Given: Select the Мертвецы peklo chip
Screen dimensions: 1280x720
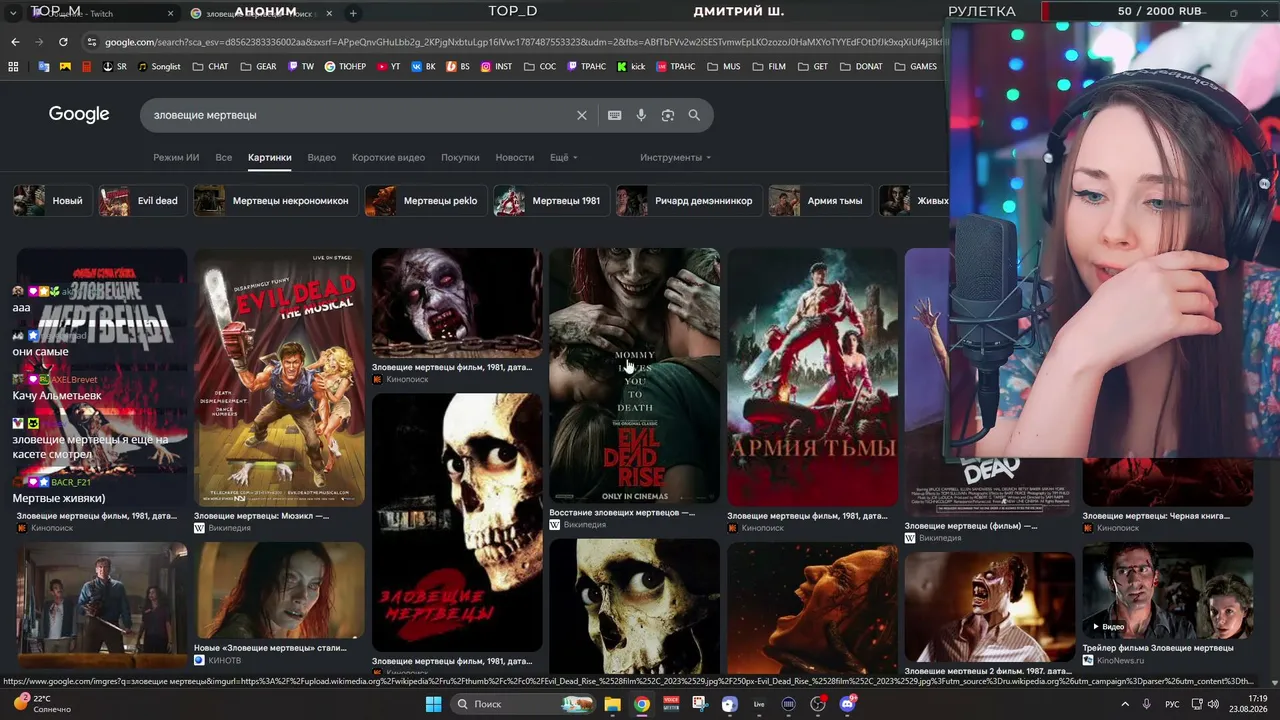Looking at the screenshot, I should tap(425, 201).
